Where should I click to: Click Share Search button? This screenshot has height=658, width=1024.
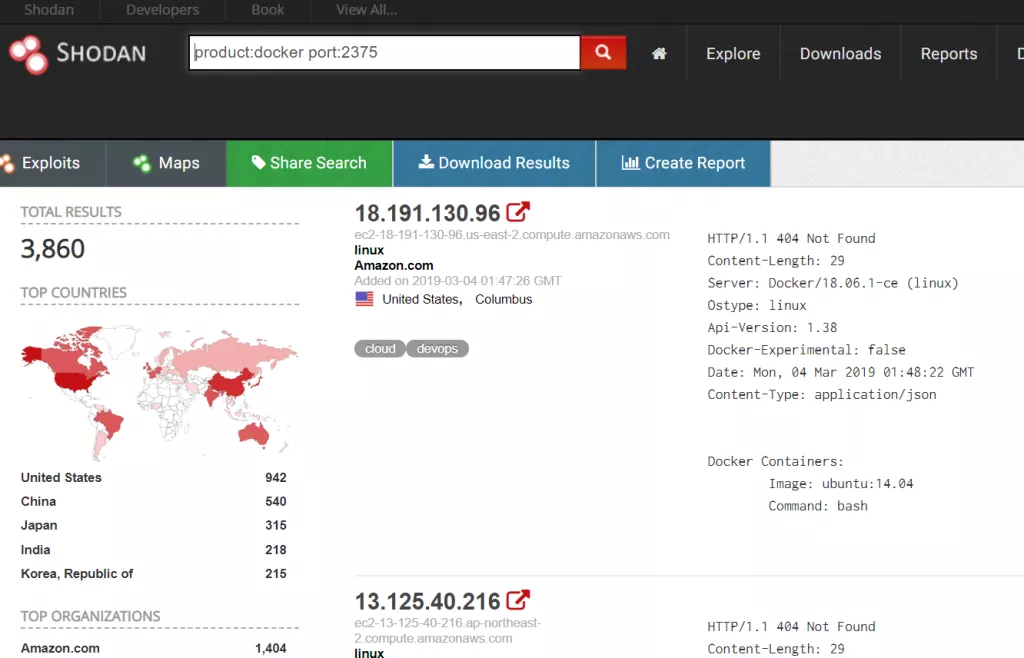click(x=310, y=163)
